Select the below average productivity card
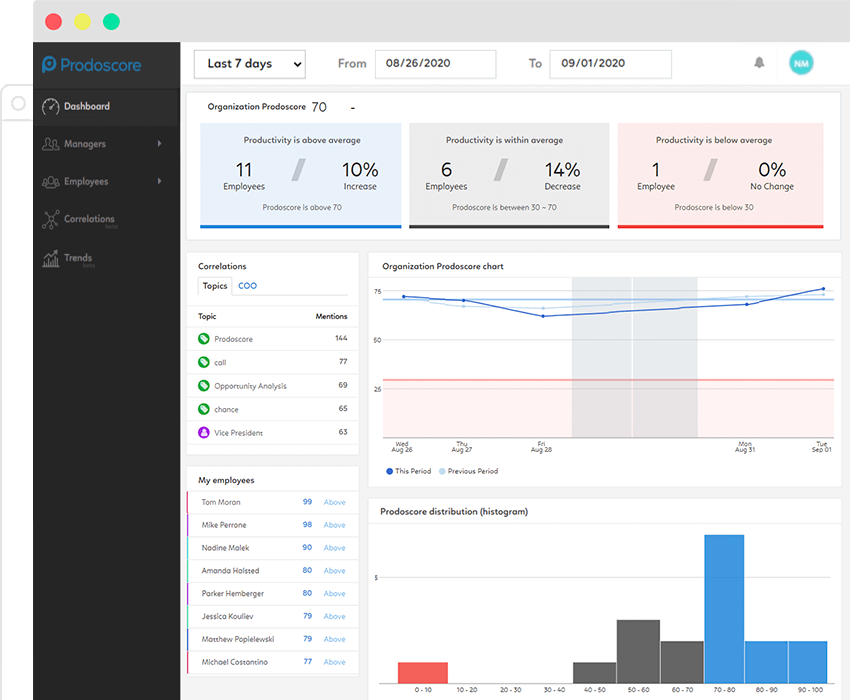 point(720,175)
